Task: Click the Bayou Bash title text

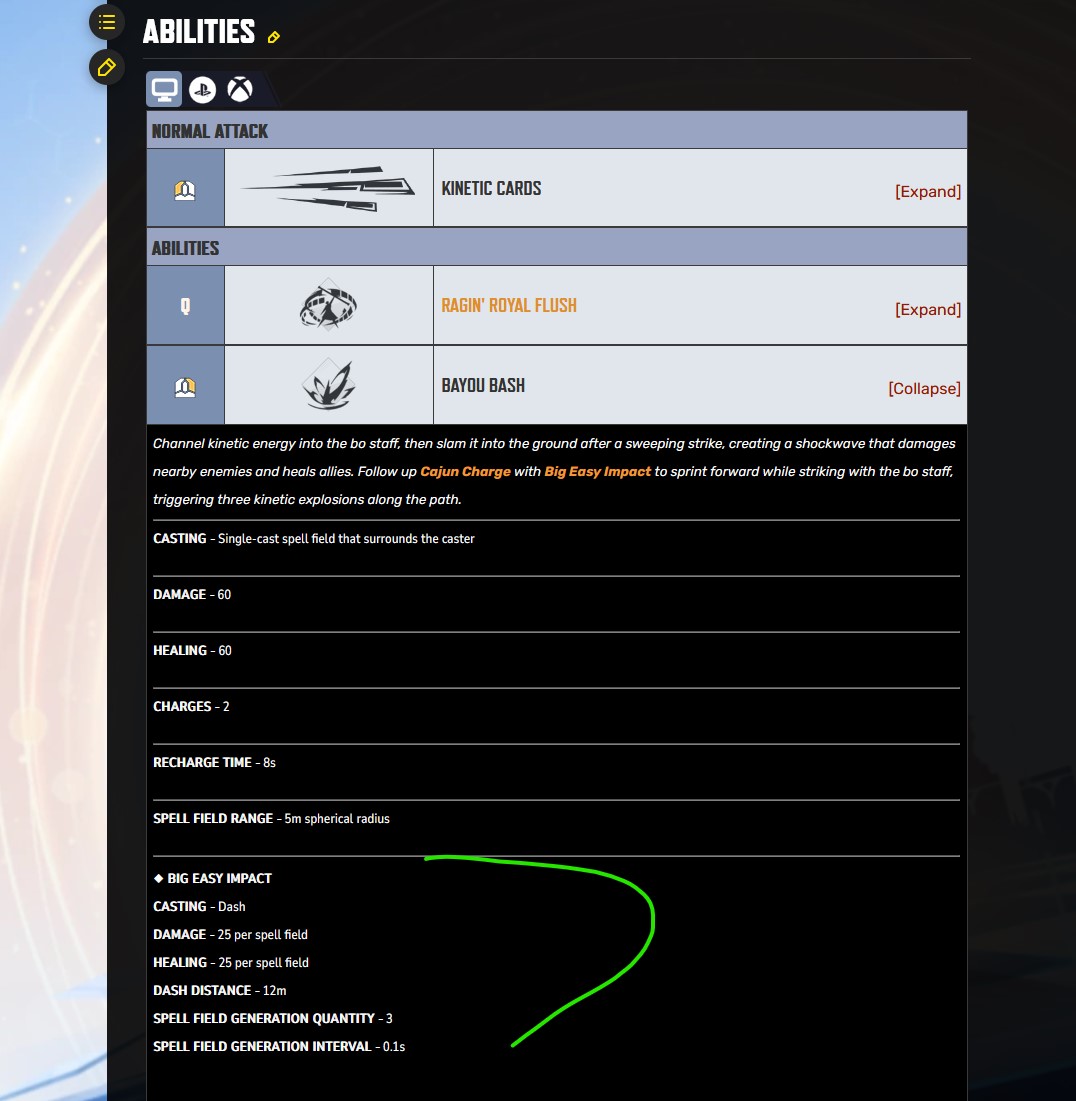Action: (483, 385)
